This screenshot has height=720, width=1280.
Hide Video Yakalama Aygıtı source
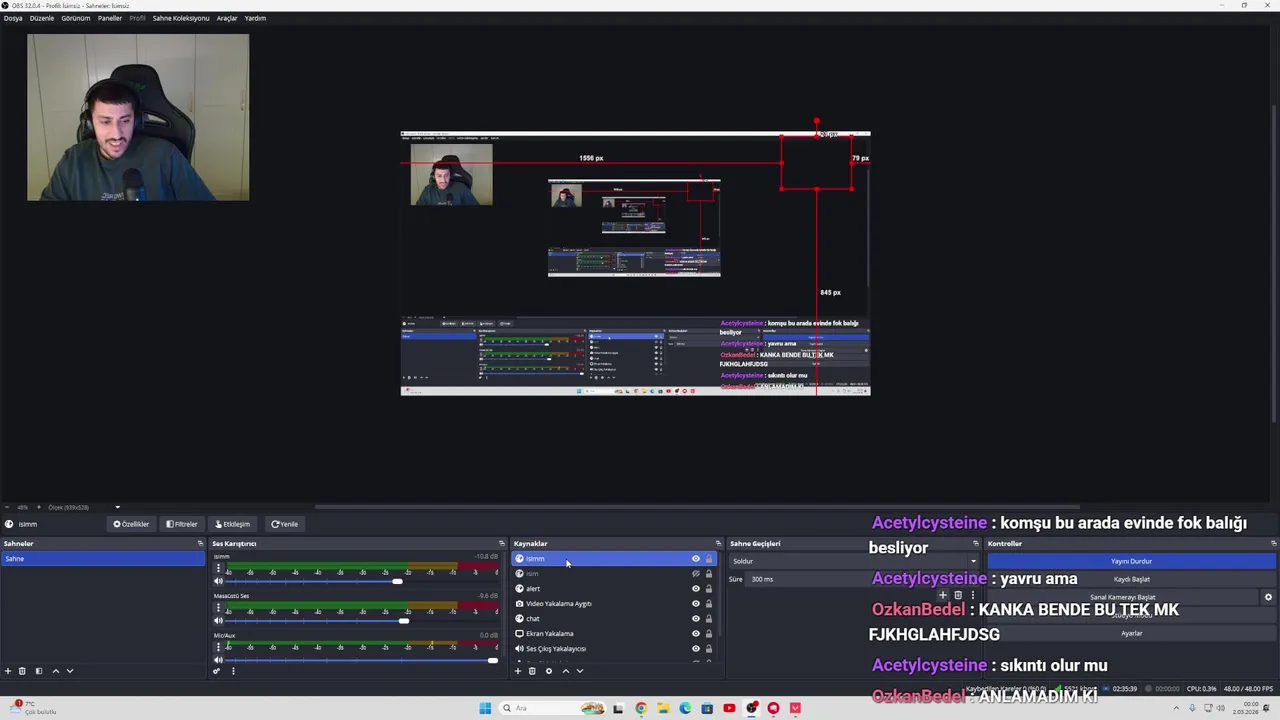tap(696, 604)
